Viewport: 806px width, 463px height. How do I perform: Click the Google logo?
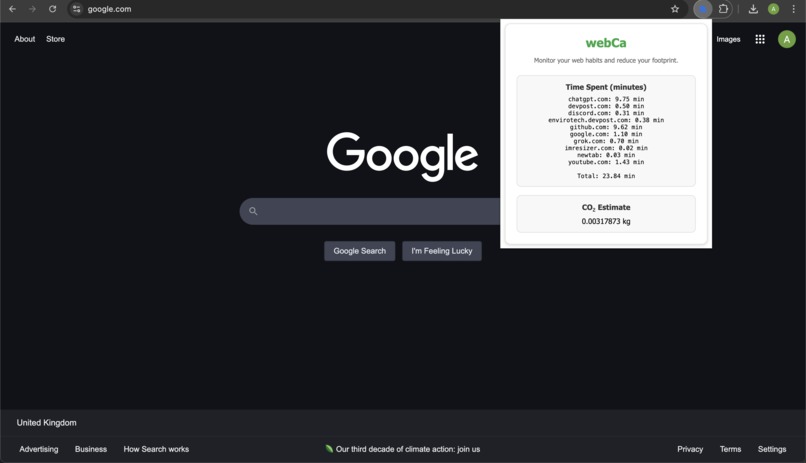pos(402,156)
